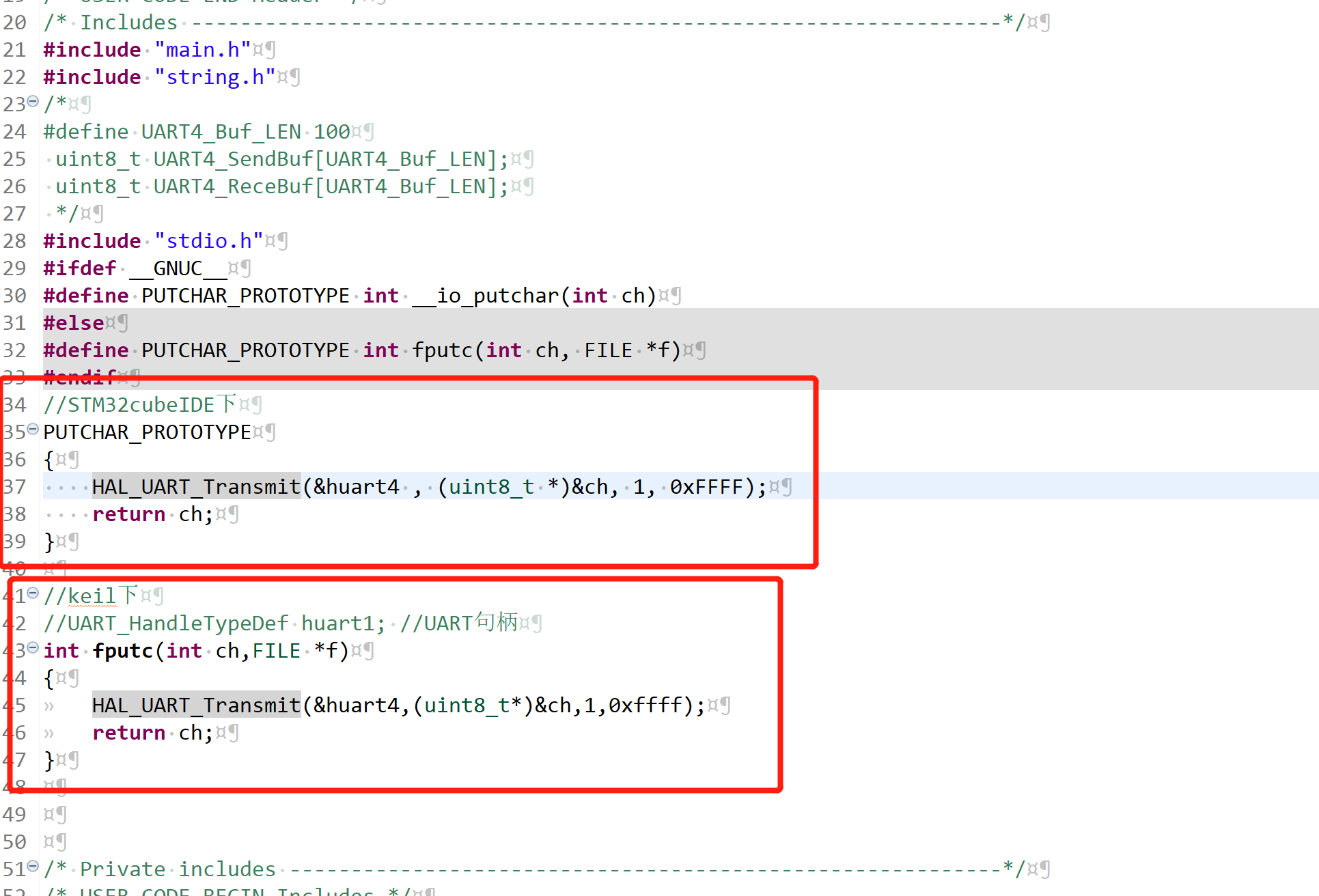Click the //STM32cubeIDE下 comment

coord(137,404)
